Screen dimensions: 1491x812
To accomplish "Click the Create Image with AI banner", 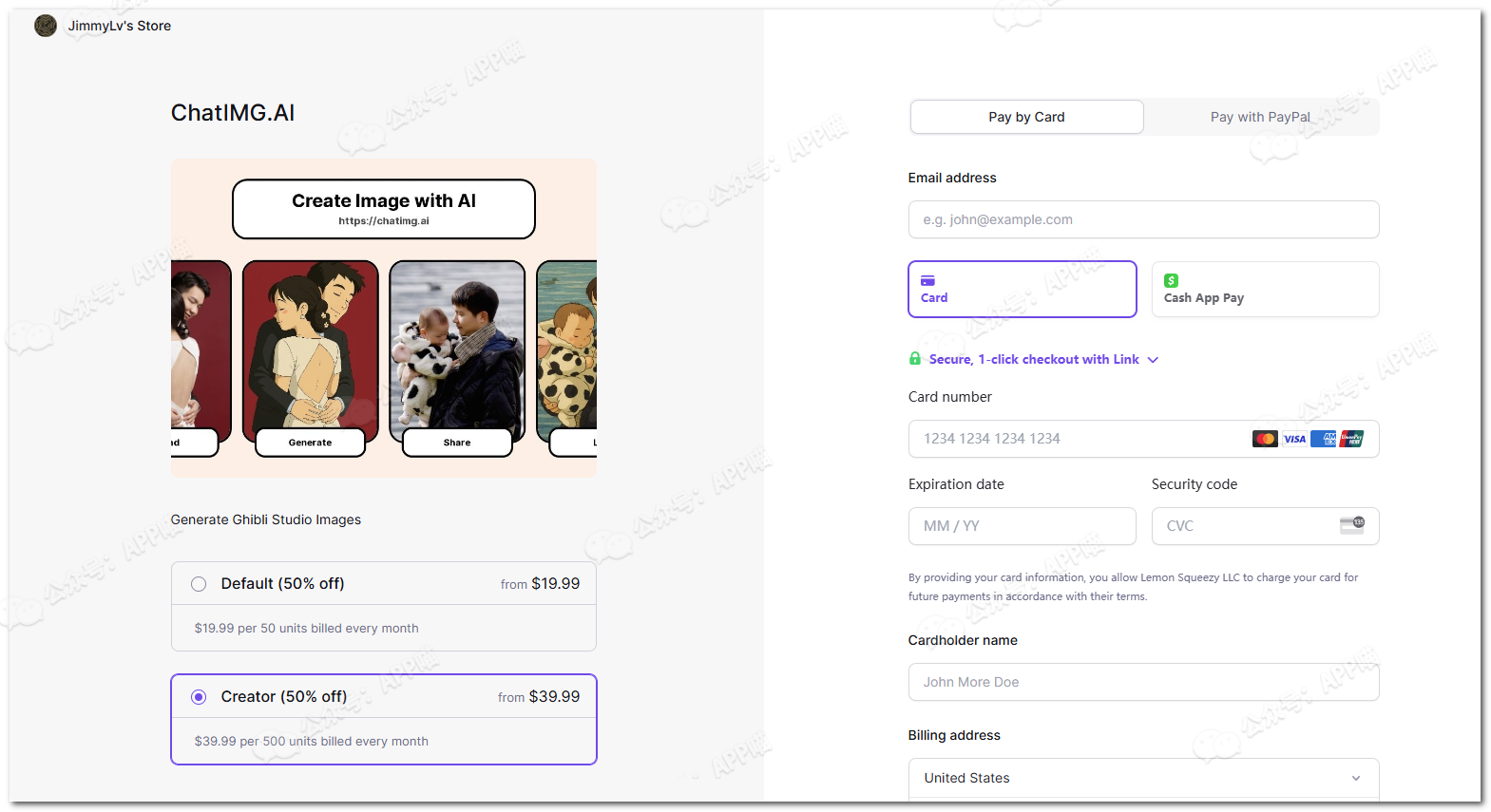I will (x=384, y=209).
